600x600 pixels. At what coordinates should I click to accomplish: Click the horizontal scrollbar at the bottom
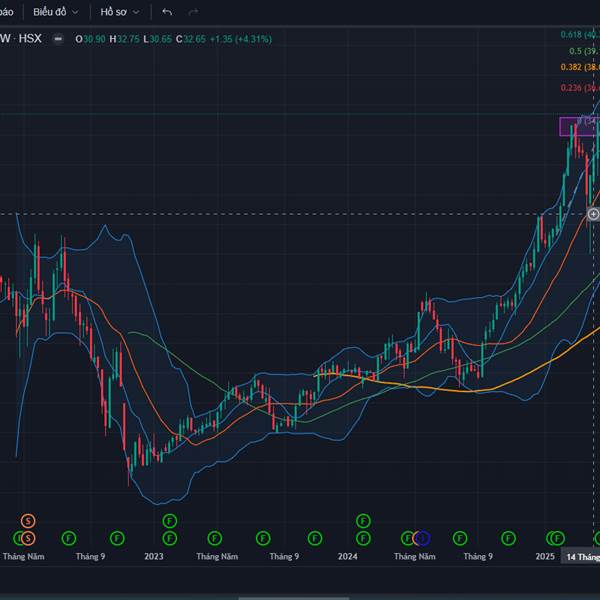coord(294,598)
